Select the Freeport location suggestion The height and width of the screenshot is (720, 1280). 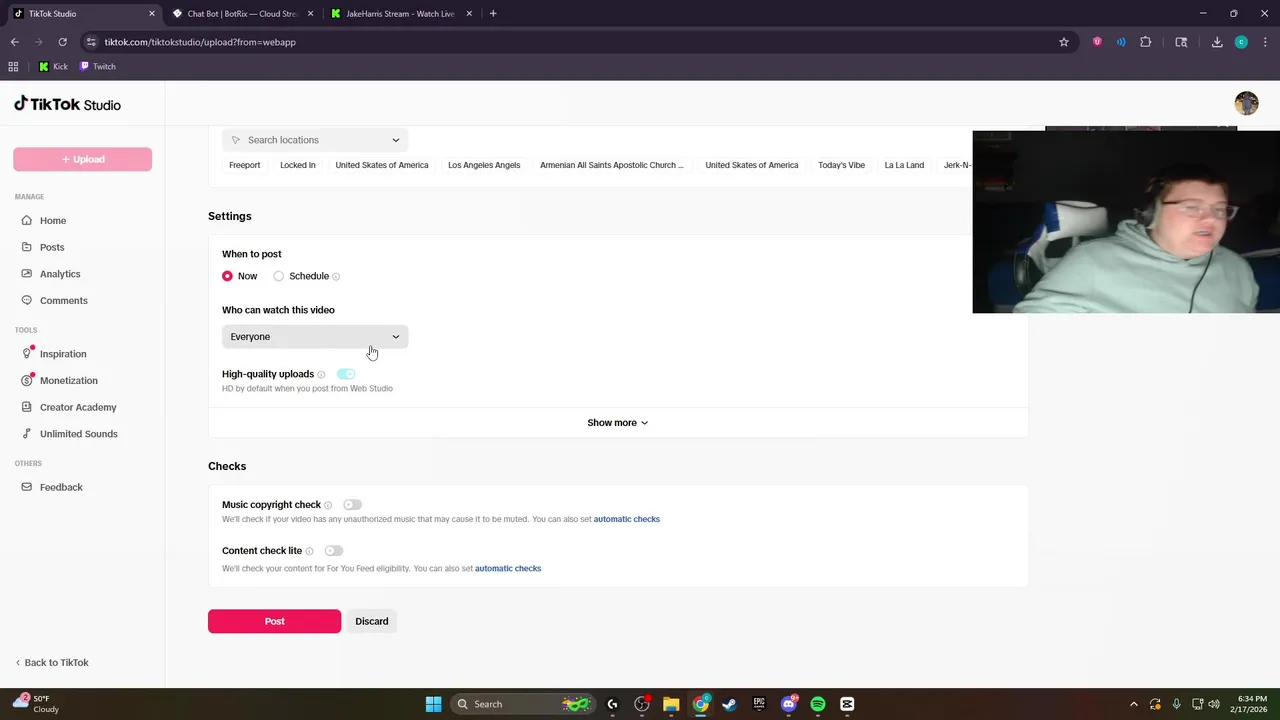click(245, 165)
